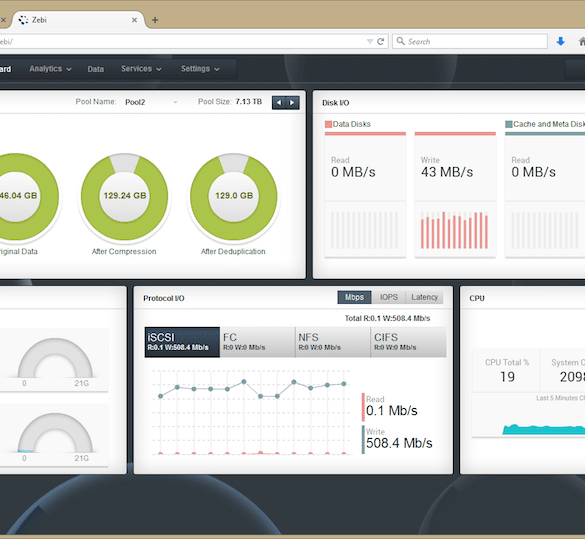Image resolution: width=585 pixels, height=539 pixels.
Task: Open URL history dropdown arrow
Action: click(370, 41)
